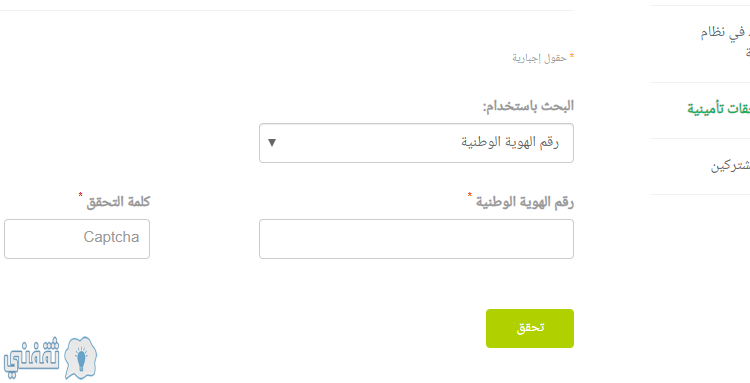Click the blue ثقفني logo text
750x383 pixels.
click(x=32, y=356)
